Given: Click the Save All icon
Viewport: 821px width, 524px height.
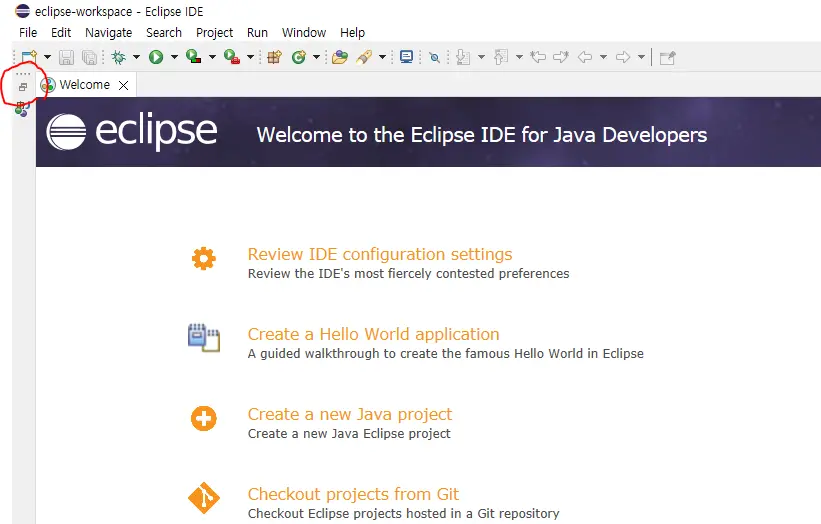Looking at the screenshot, I should tap(90, 57).
